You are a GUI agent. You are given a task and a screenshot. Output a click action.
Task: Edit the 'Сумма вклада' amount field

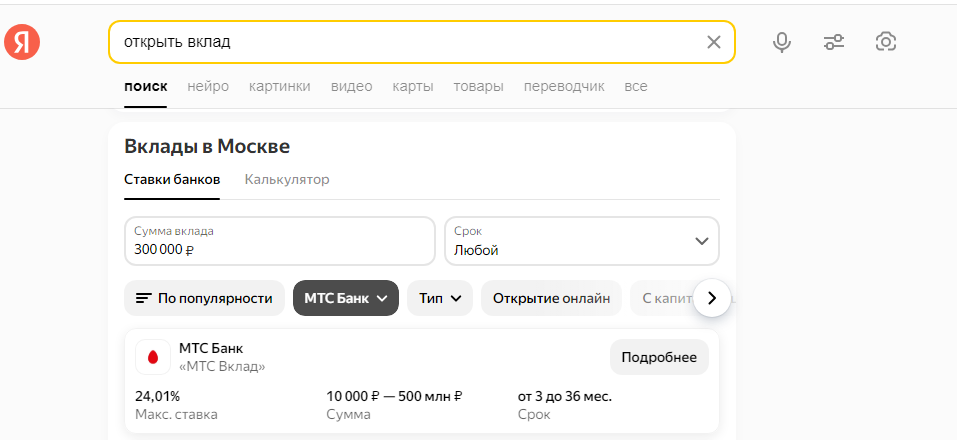[280, 241]
